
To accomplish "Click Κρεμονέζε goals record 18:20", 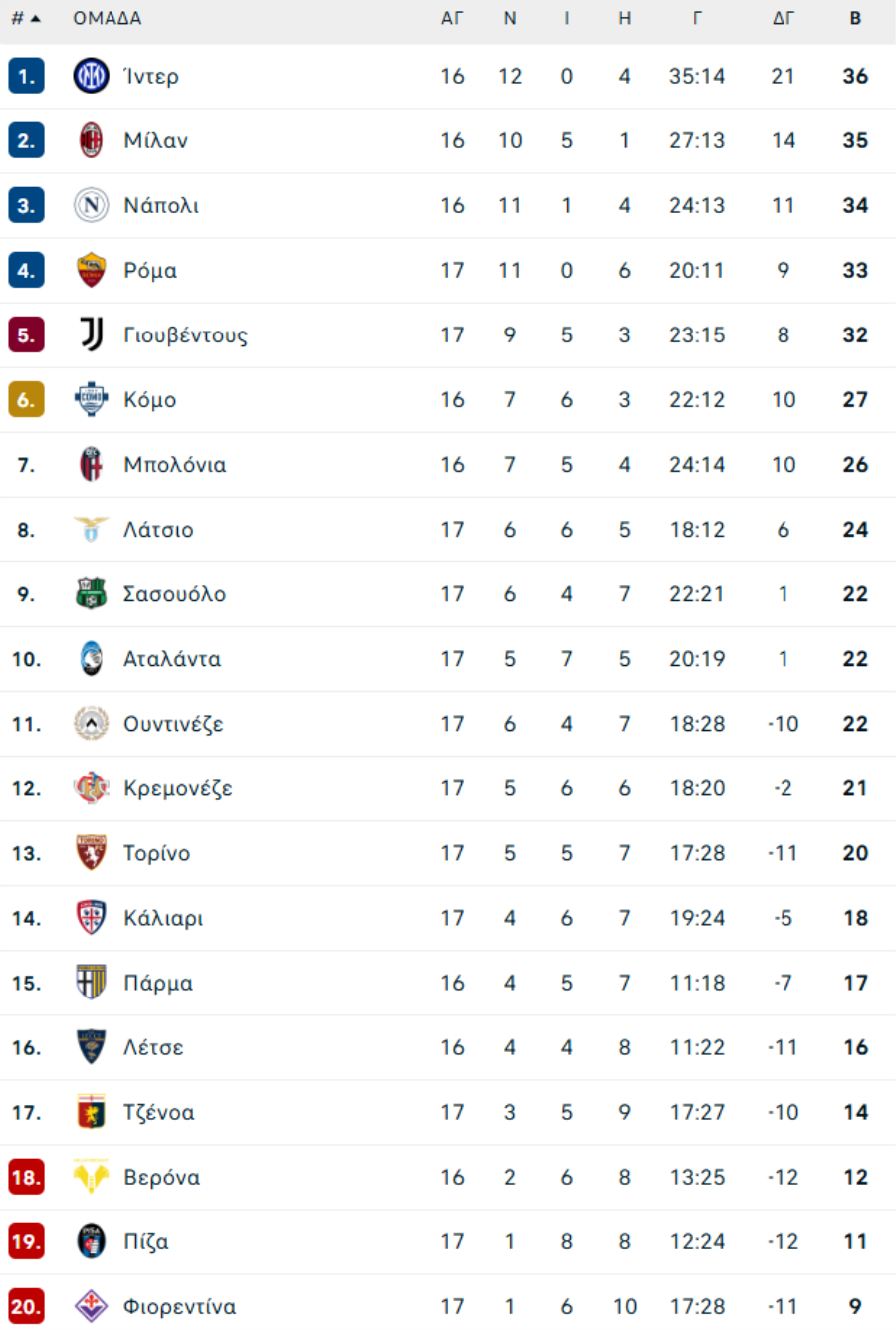I will pos(697,788).
